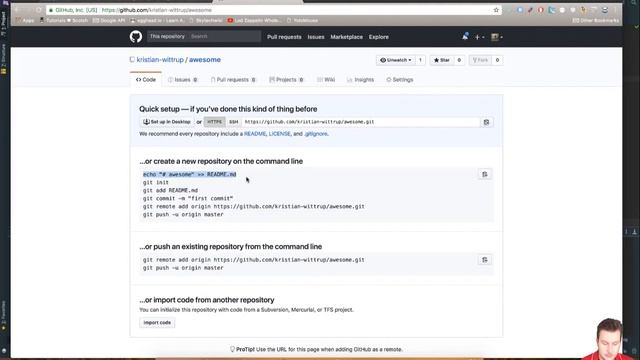Click the repository clone URL field
Screen dimensions: 640x360
click(361, 122)
